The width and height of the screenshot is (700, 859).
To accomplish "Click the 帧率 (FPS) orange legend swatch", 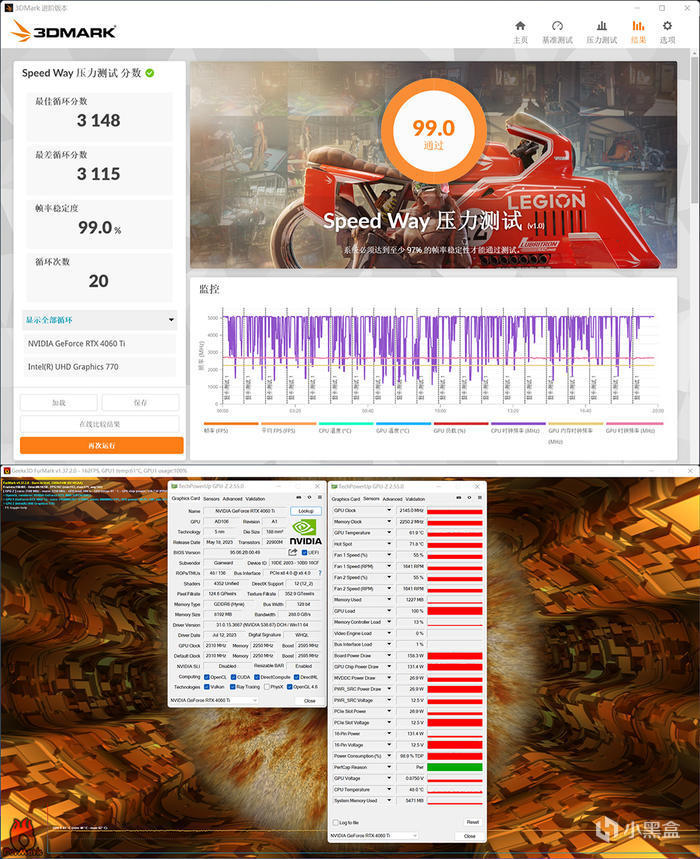I will point(231,423).
